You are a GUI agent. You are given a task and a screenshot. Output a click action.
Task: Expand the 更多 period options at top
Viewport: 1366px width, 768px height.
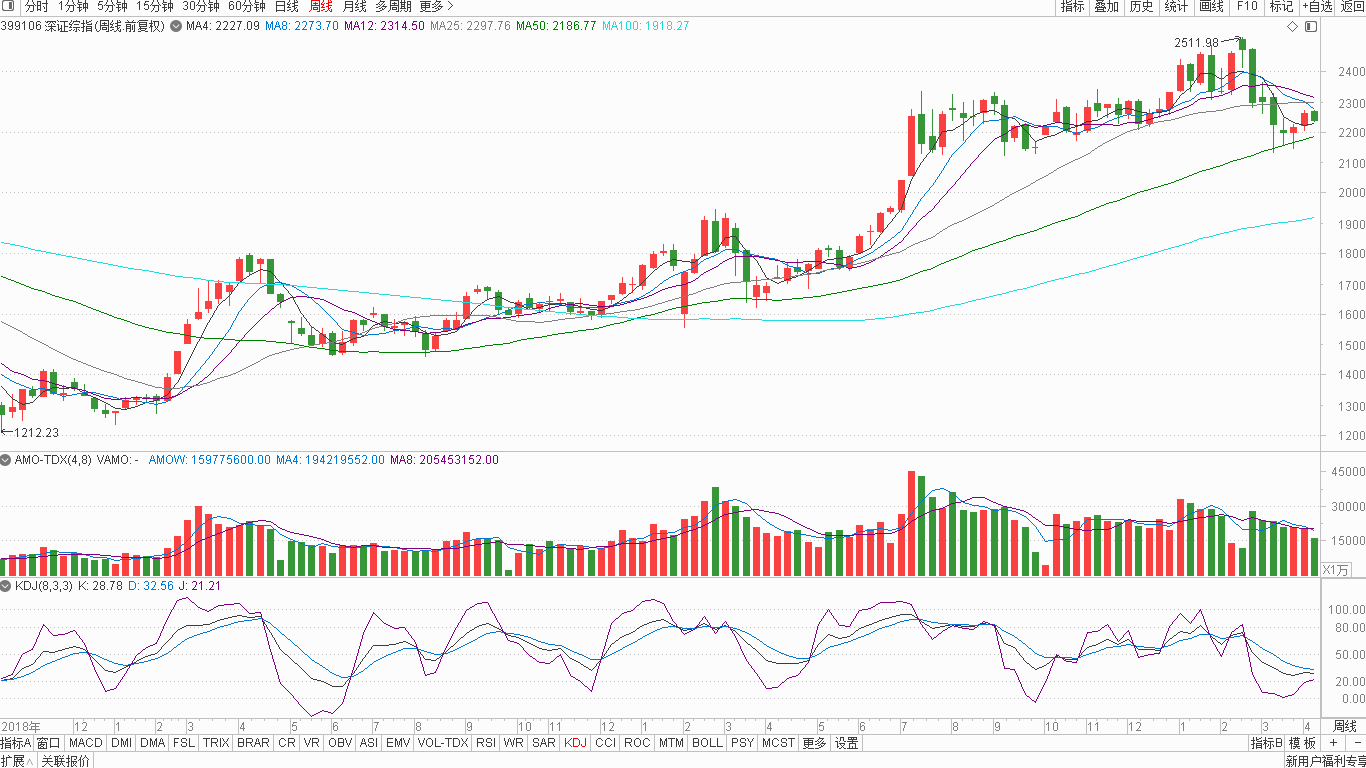(436, 7)
